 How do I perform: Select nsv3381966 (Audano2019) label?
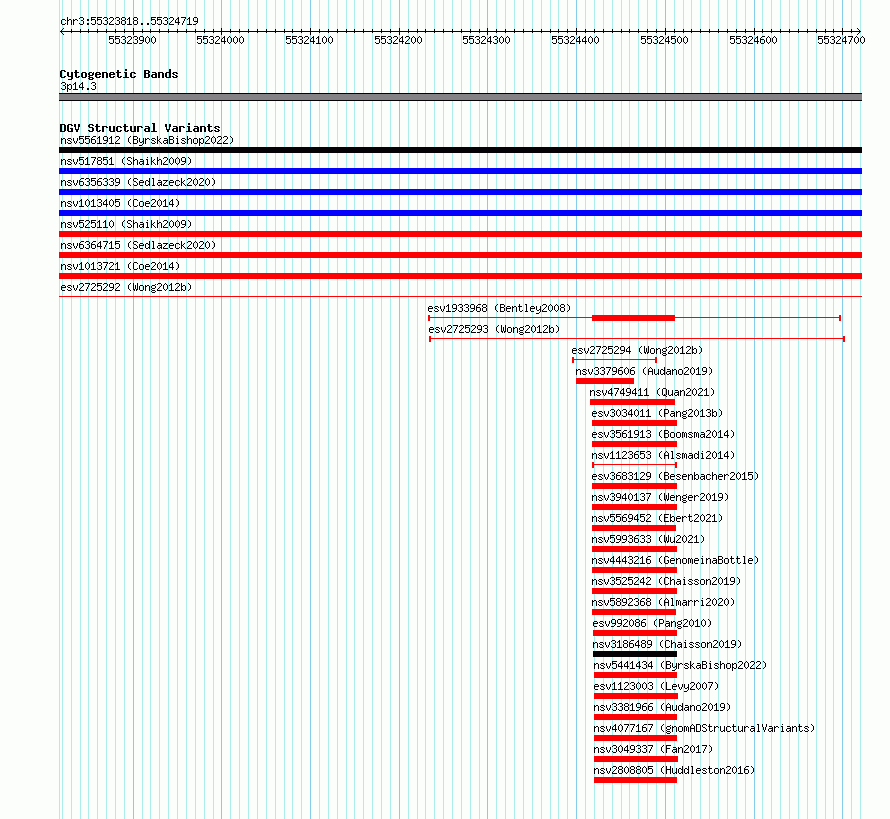coord(662,707)
